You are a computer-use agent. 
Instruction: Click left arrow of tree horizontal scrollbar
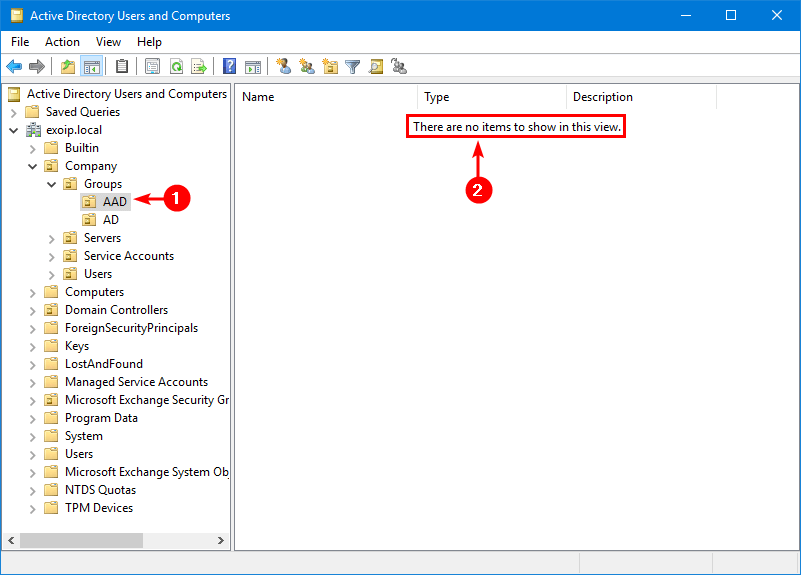[11, 540]
